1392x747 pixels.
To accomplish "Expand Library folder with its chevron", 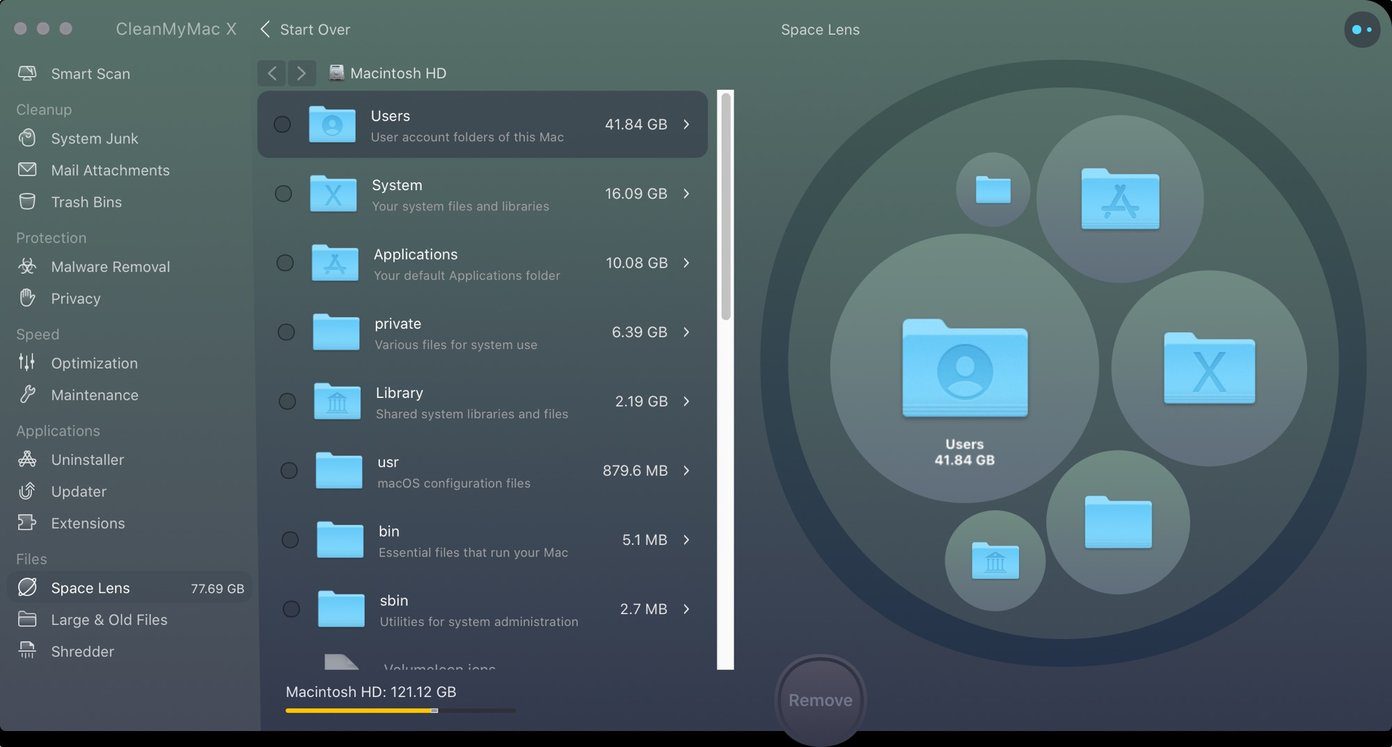I will coord(687,401).
